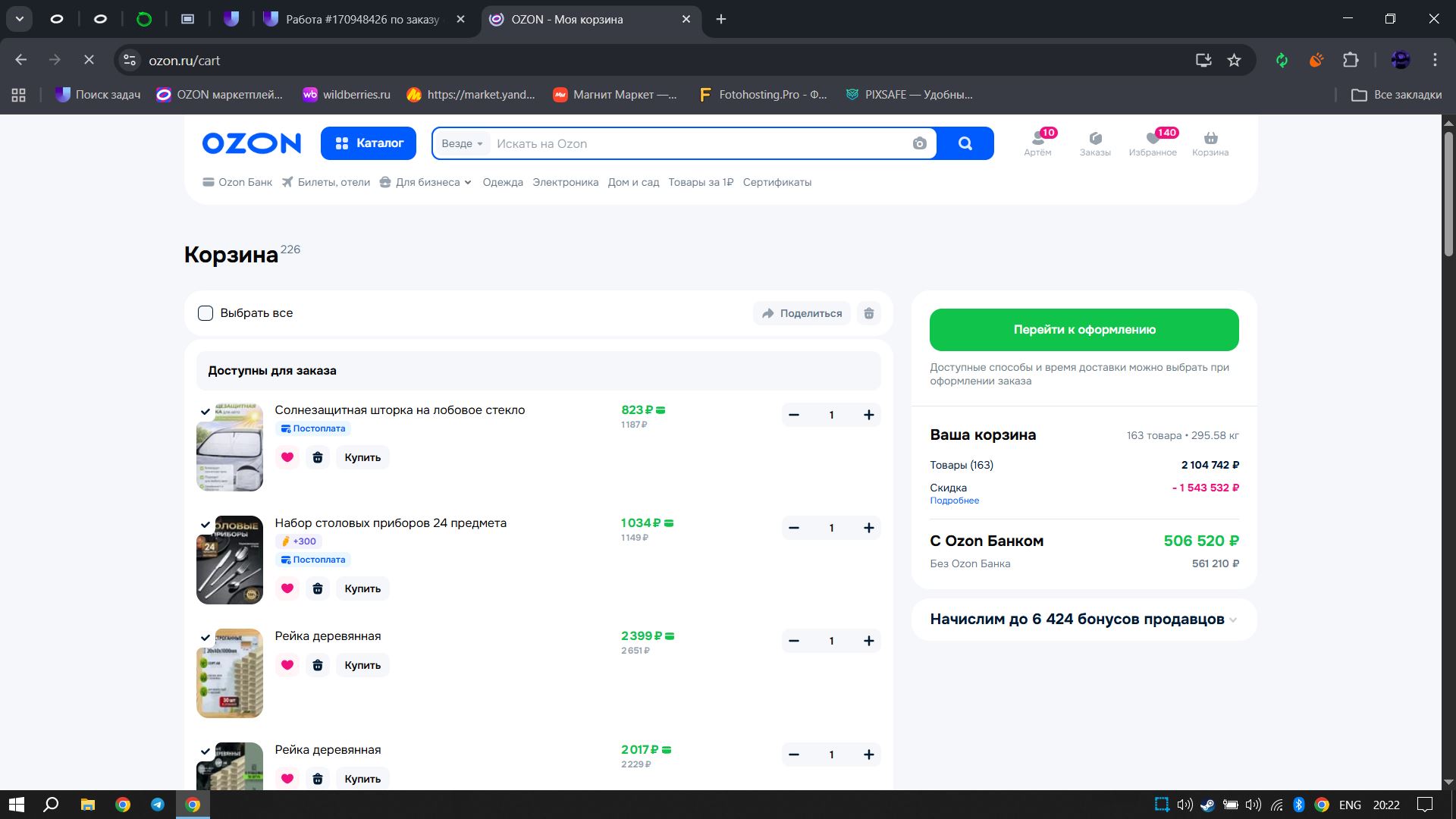Open Избранное favorites heart icon
Image resolution: width=1456 pixels, height=819 pixels.
click(x=1152, y=139)
